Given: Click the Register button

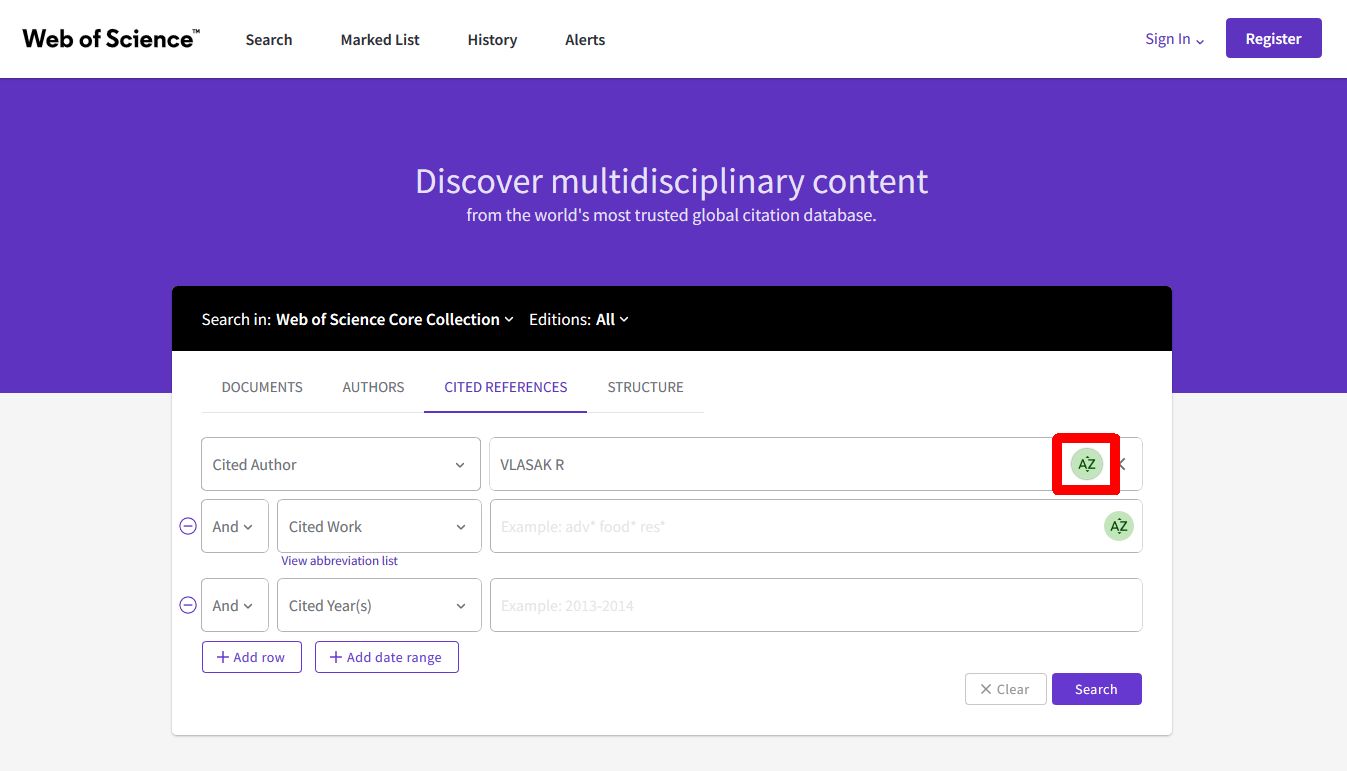Looking at the screenshot, I should (x=1273, y=38).
